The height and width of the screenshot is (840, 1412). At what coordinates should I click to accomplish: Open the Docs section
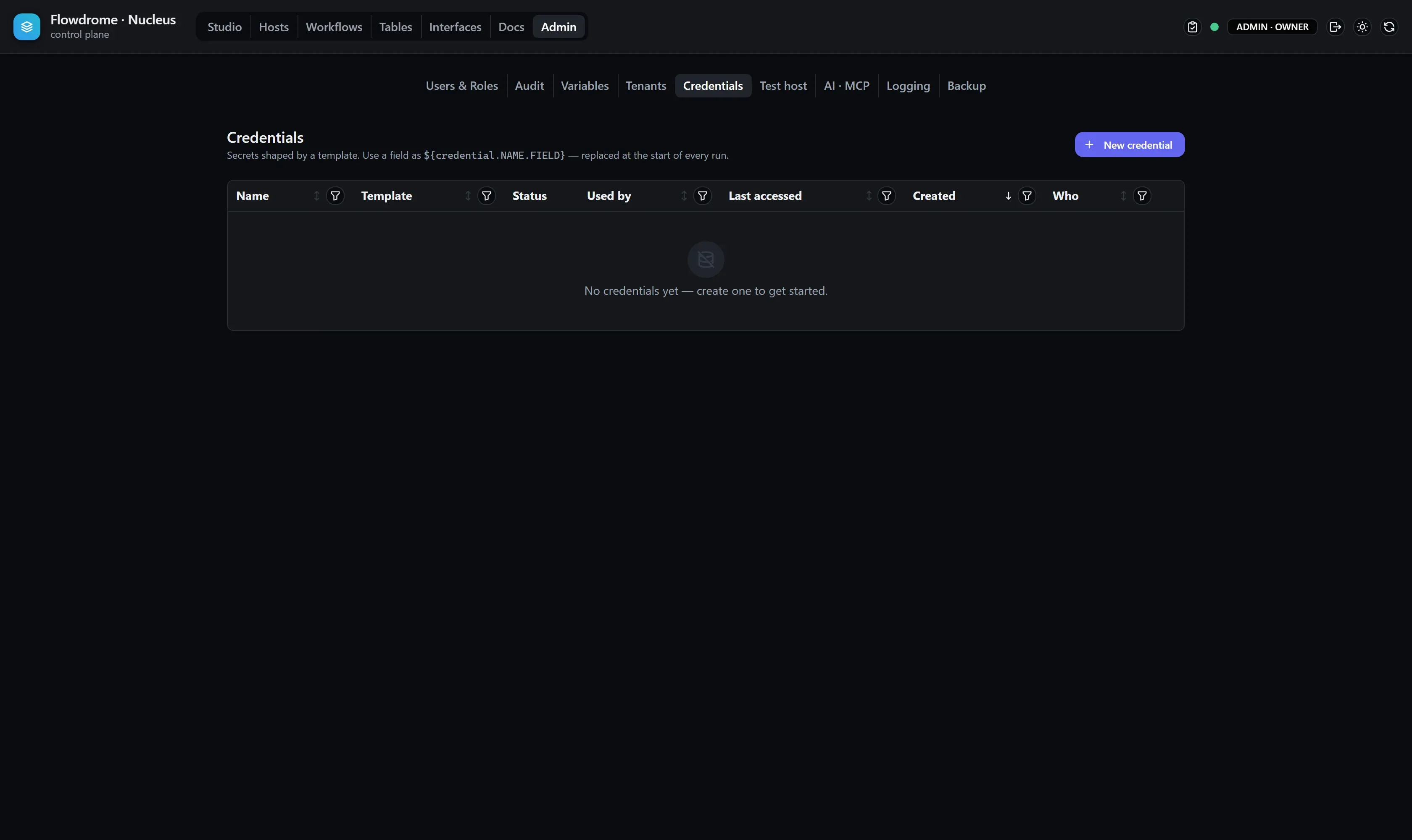511,26
